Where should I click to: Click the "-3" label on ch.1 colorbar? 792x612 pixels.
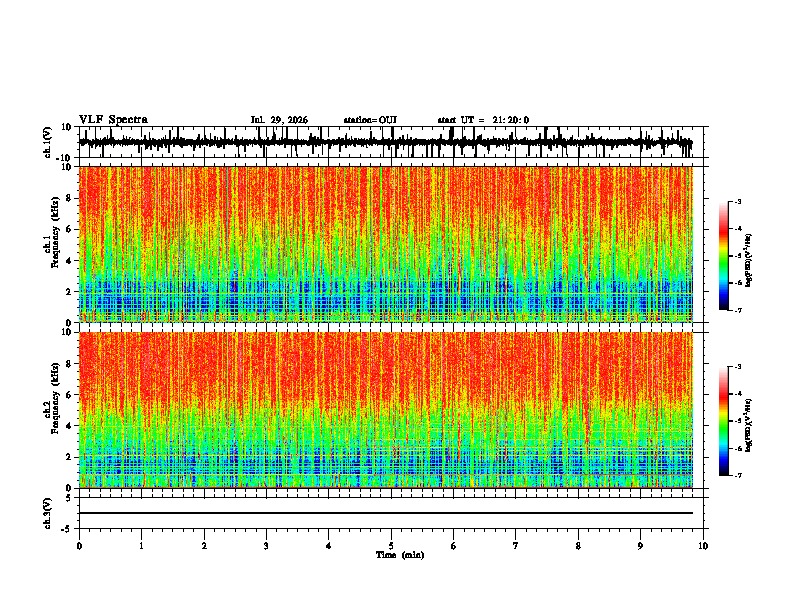click(x=737, y=202)
